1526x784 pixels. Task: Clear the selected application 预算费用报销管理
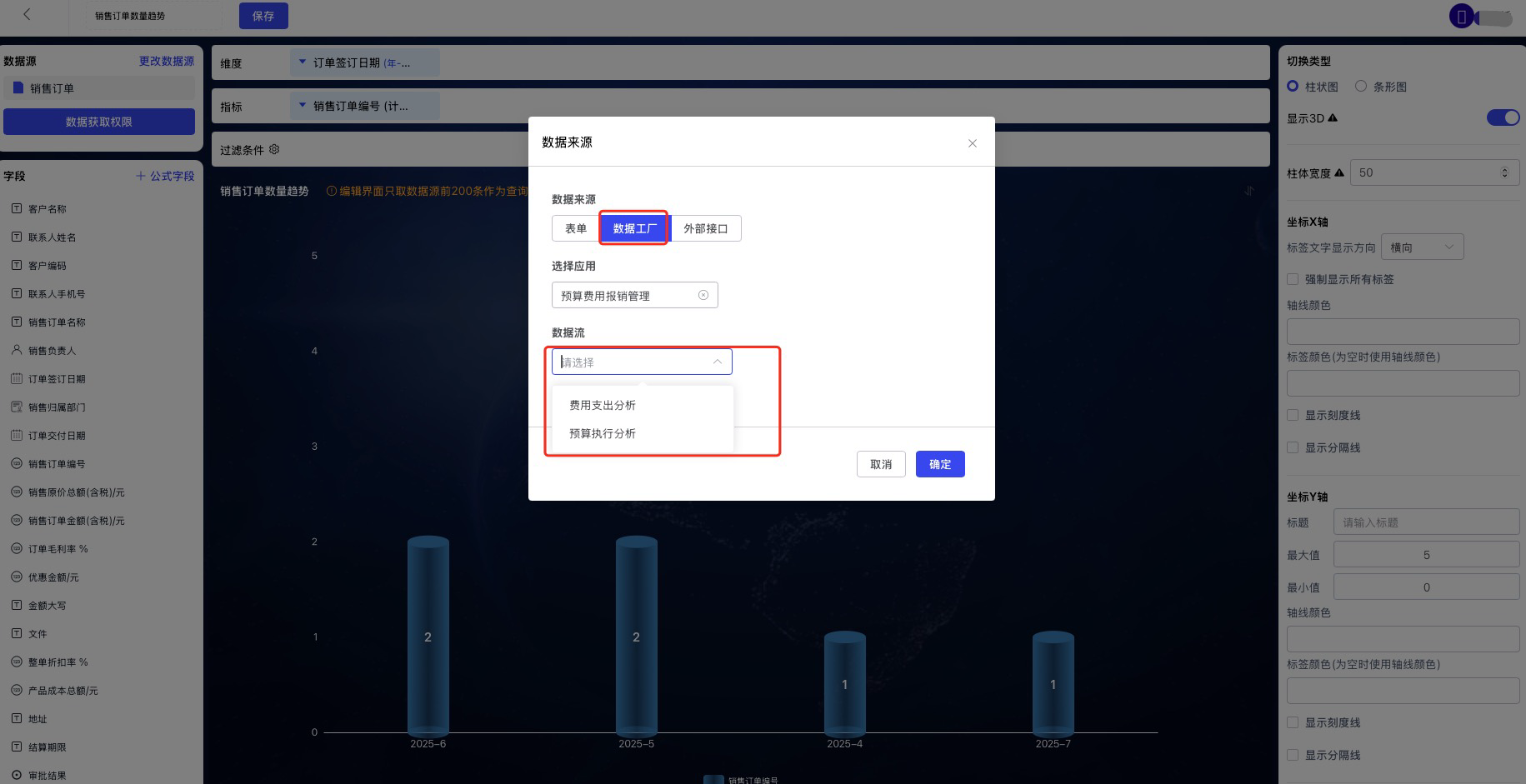tap(703, 295)
